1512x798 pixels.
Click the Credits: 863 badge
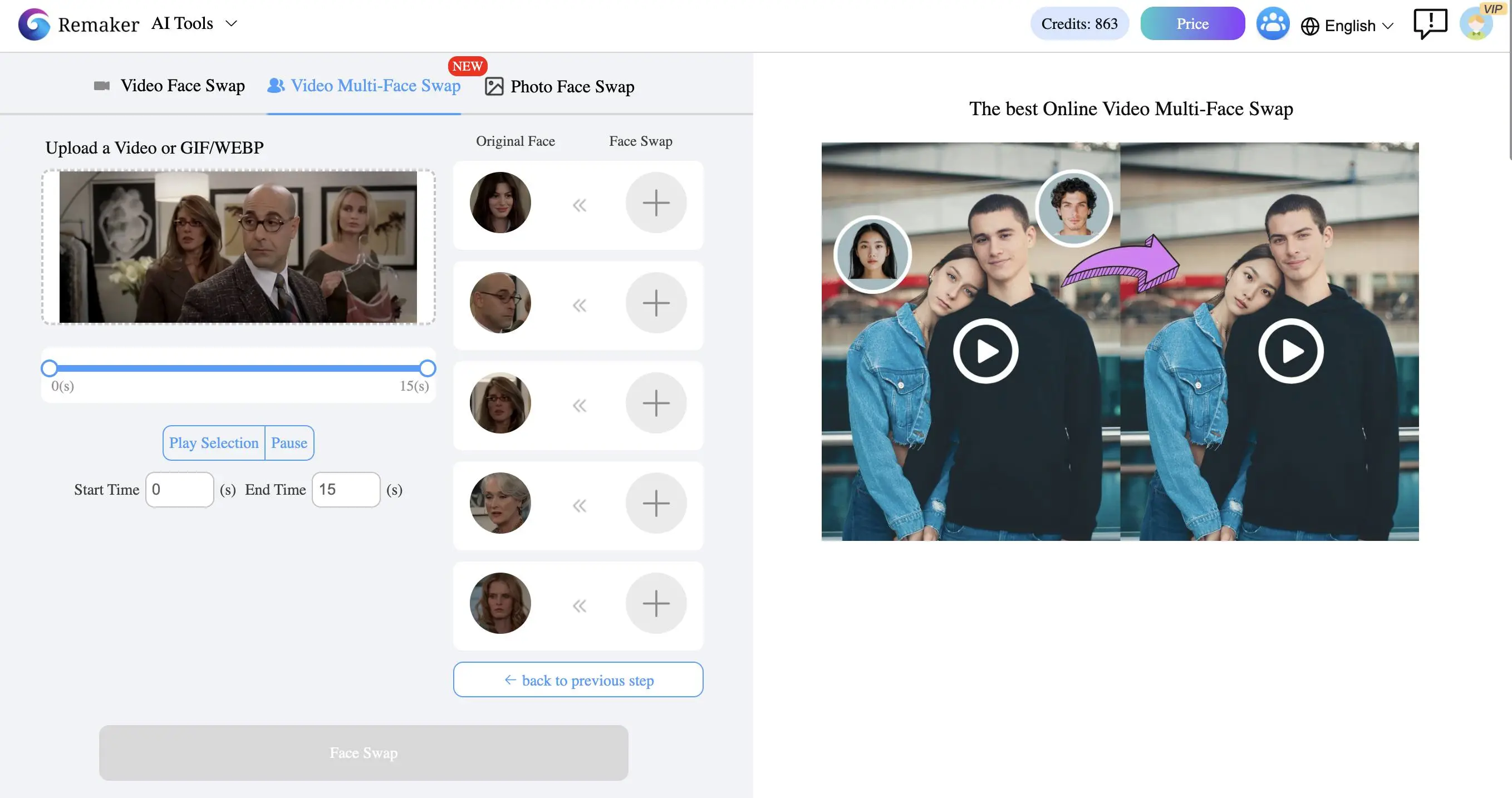[1079, 23]
